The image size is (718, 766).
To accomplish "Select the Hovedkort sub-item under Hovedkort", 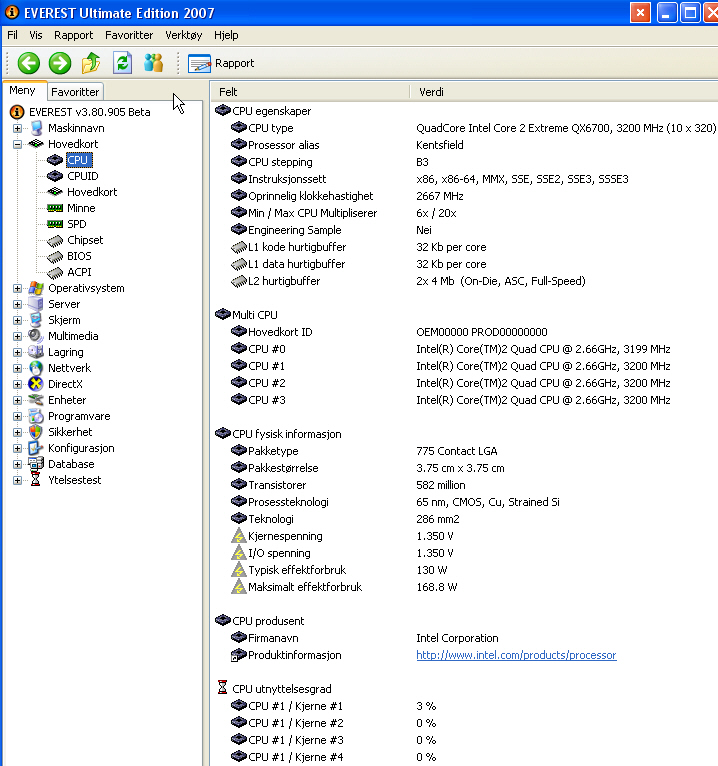I will [x=92, y=192].
